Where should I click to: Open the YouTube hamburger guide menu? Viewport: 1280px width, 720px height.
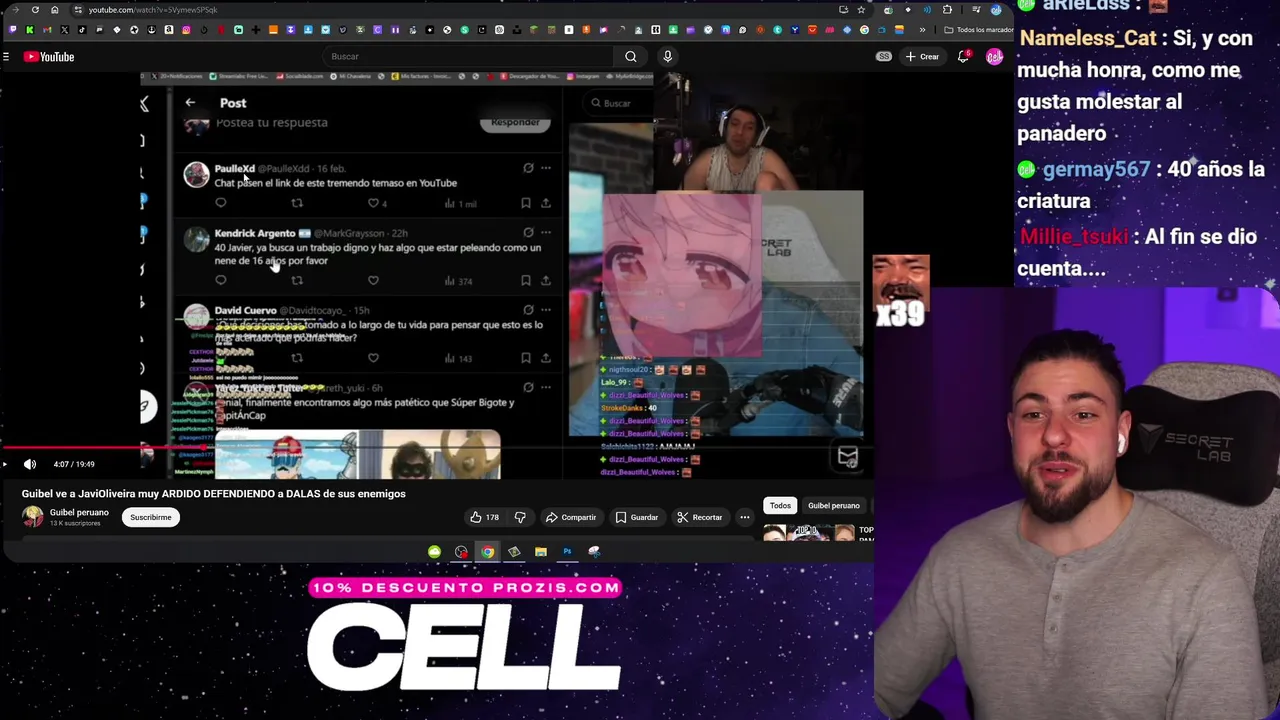pos(6,57)
